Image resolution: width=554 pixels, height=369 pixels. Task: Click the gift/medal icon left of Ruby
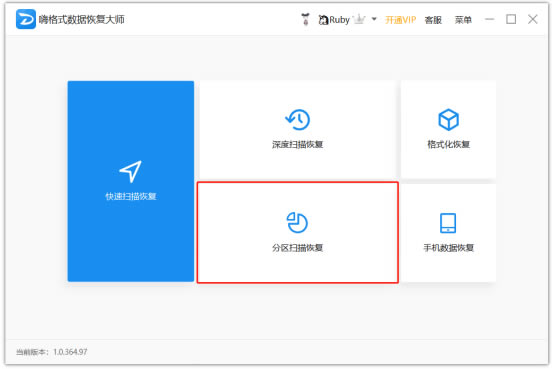pos(306,19)
